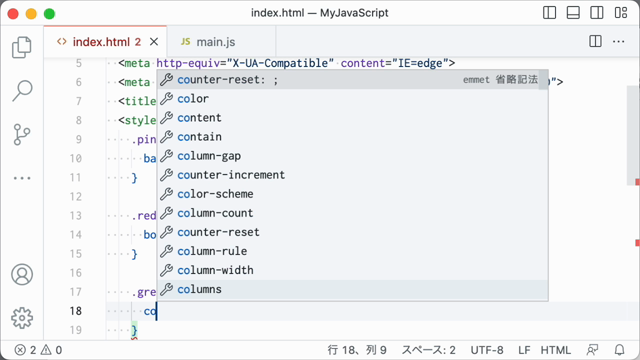Open the customize layout icon
640x360 pixels.
click(621, 13)
